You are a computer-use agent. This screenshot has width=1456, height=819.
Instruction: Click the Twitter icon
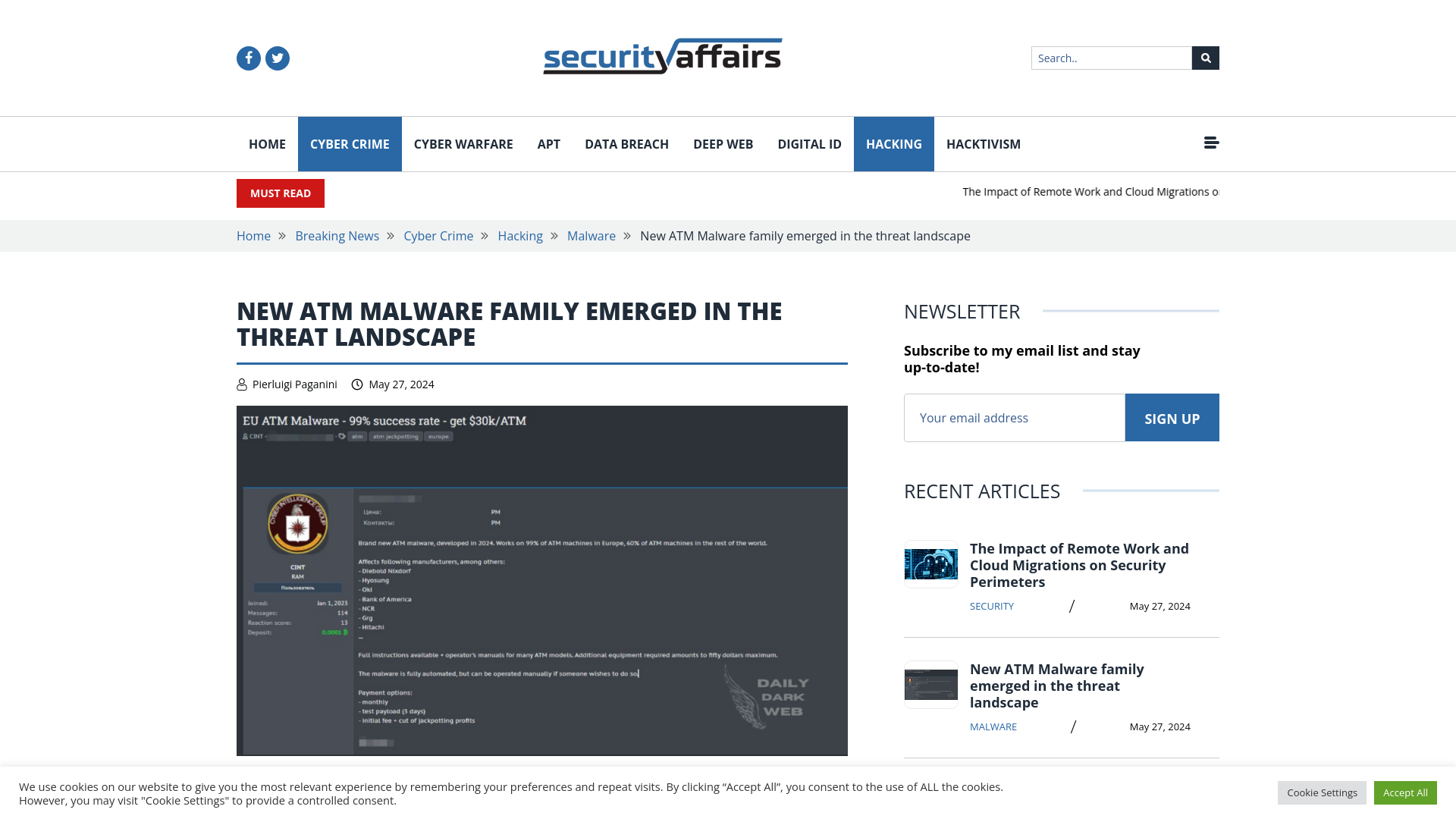(277, 58)
